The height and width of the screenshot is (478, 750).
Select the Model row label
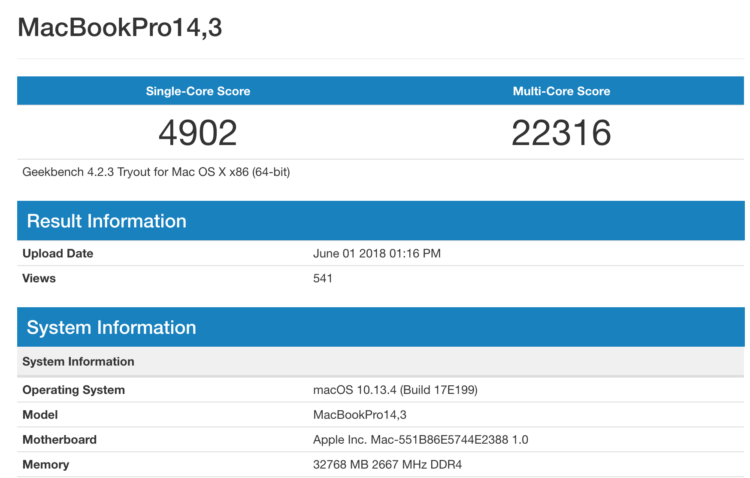tap(41, 414)
